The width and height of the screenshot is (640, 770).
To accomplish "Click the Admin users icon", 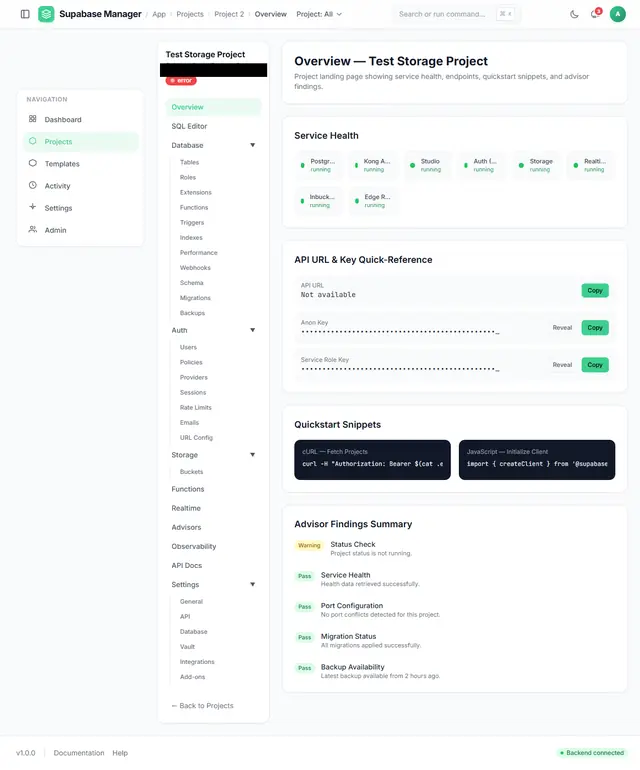I will (32, 229).
